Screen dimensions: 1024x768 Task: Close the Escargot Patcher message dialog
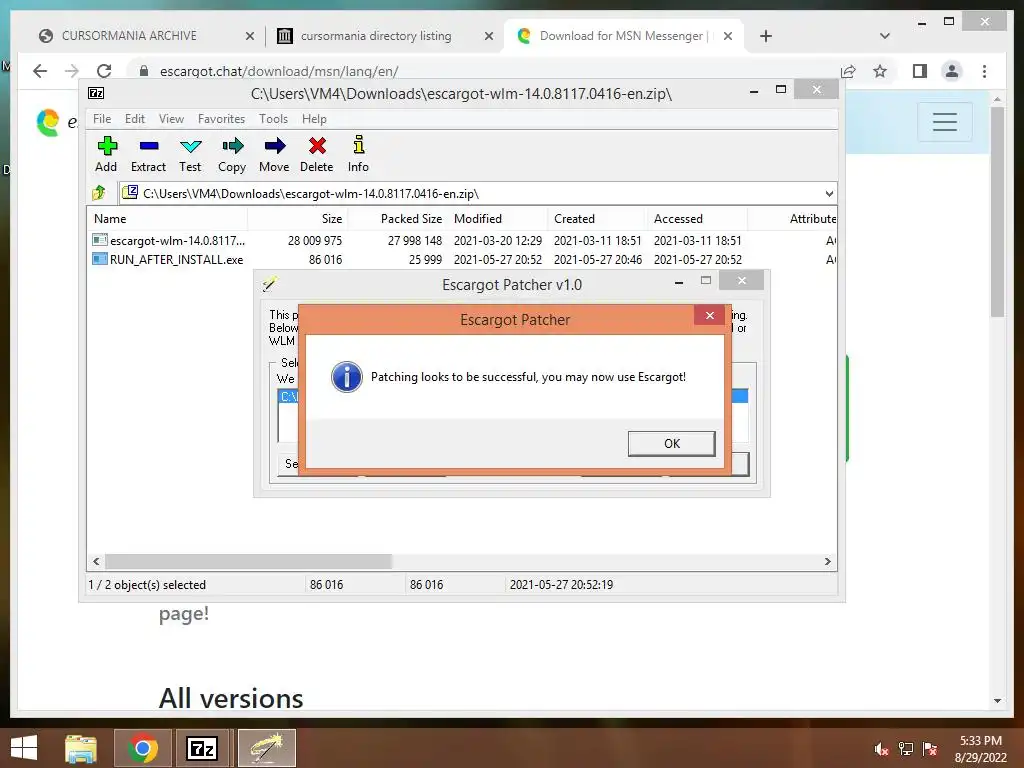(709, 315)
